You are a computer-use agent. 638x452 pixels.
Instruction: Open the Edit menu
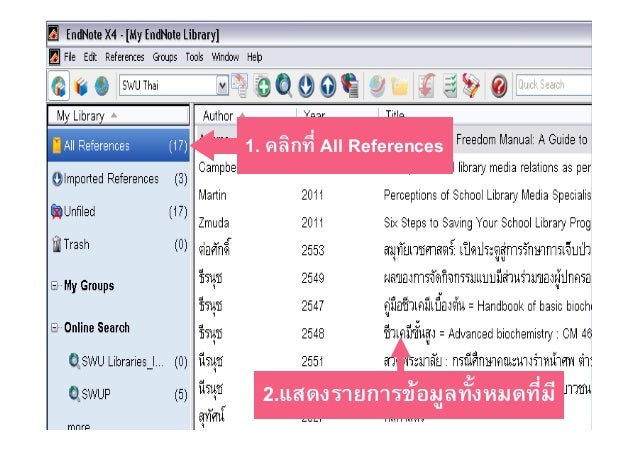[90, 57]
